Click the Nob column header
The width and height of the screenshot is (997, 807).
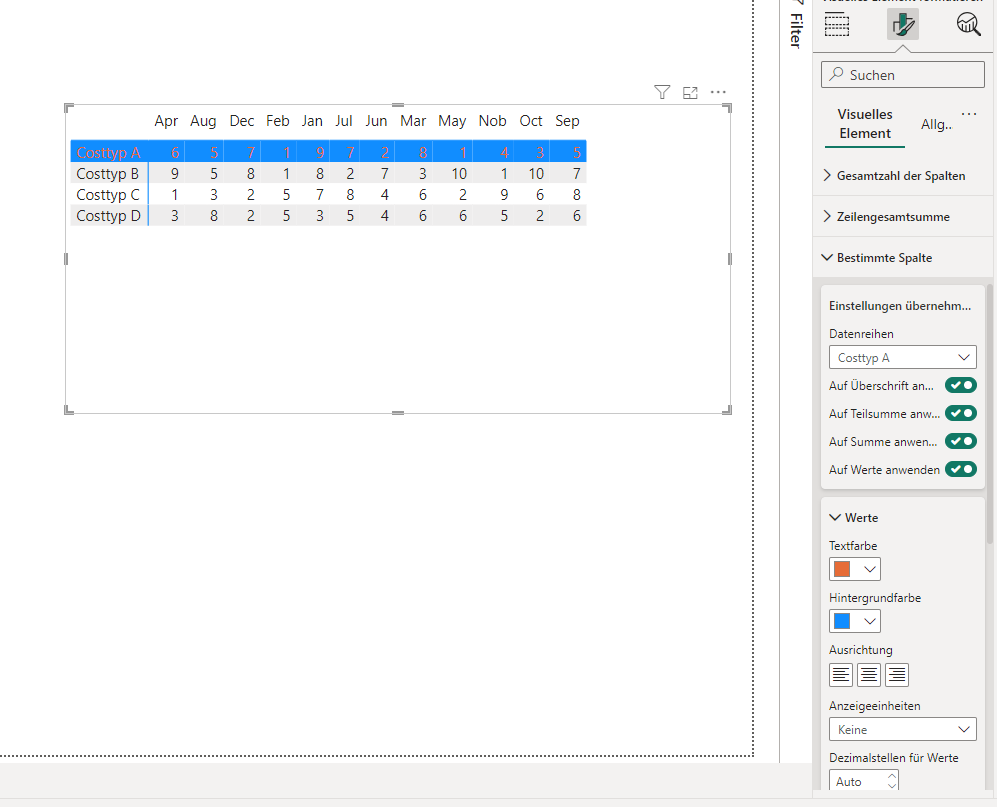[x=492, y=121]
